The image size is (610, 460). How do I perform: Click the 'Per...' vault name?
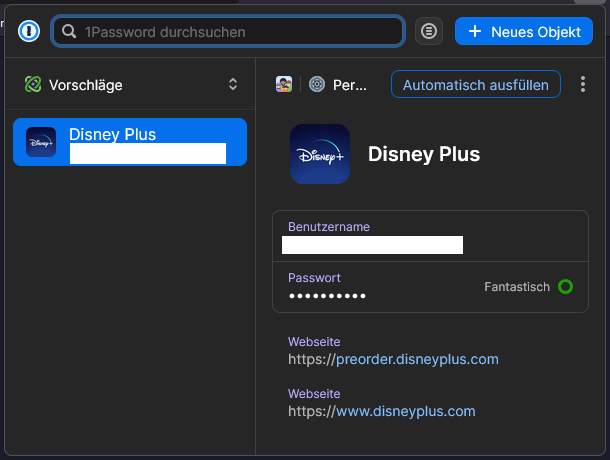[x=349, y=85]
